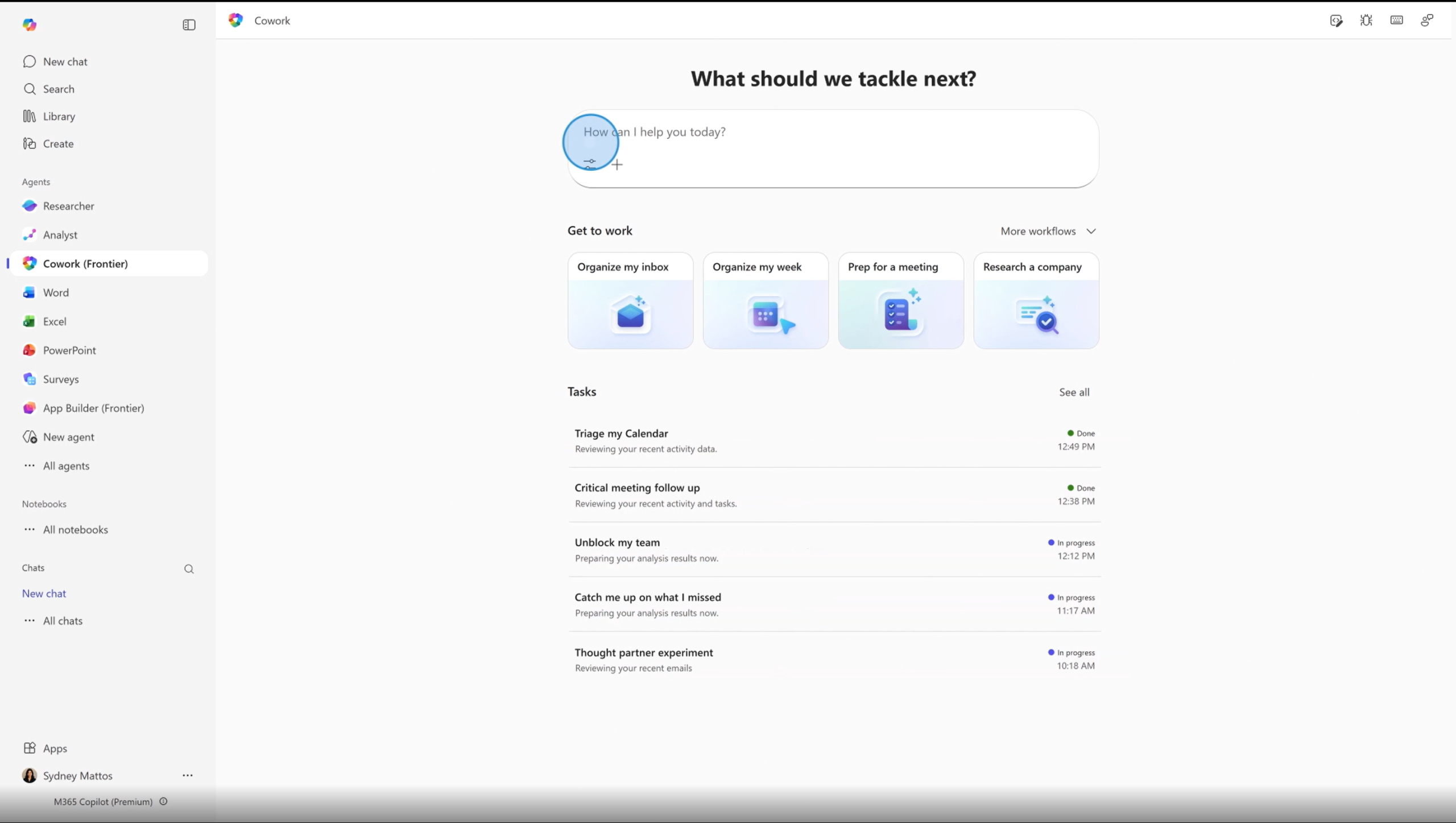Click the people feedback icon in header
Viewport: 1456px width, 823px height.
tap(1427, 20)
